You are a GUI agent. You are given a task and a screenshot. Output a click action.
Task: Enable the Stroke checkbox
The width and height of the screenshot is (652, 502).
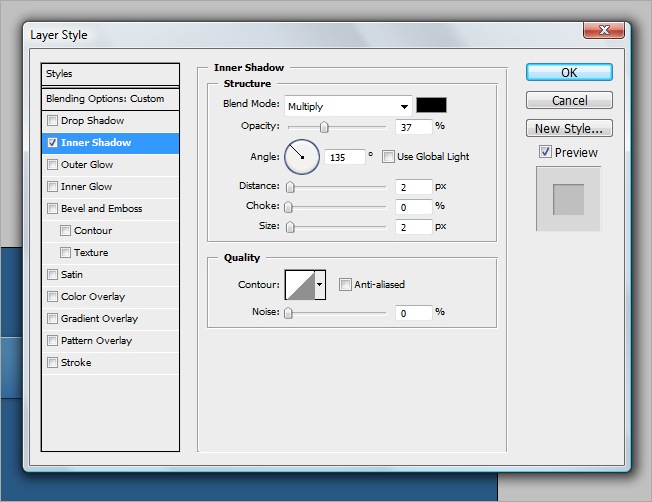point(52,363)
